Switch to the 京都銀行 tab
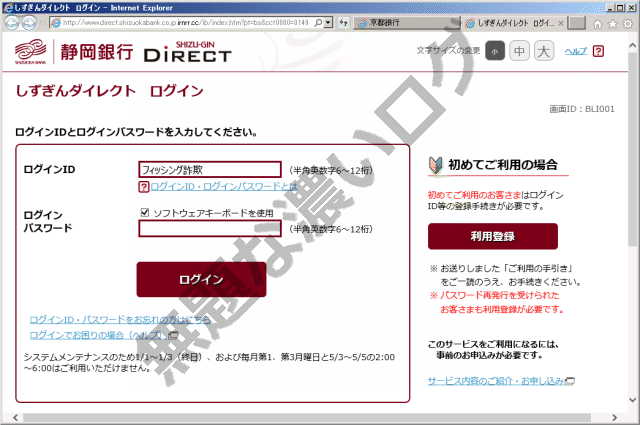Viewport: 640px width, 425px height. pos(406,23)
